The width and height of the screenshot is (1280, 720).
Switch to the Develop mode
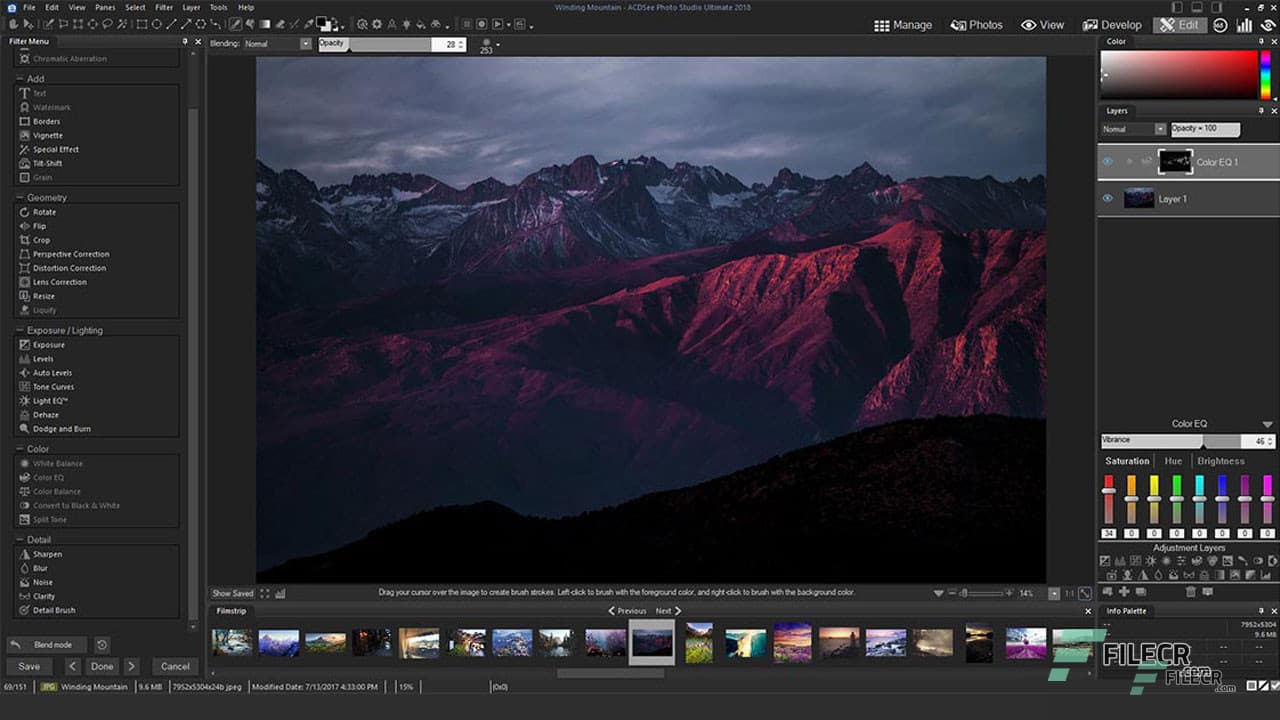tap(1112, 24)
